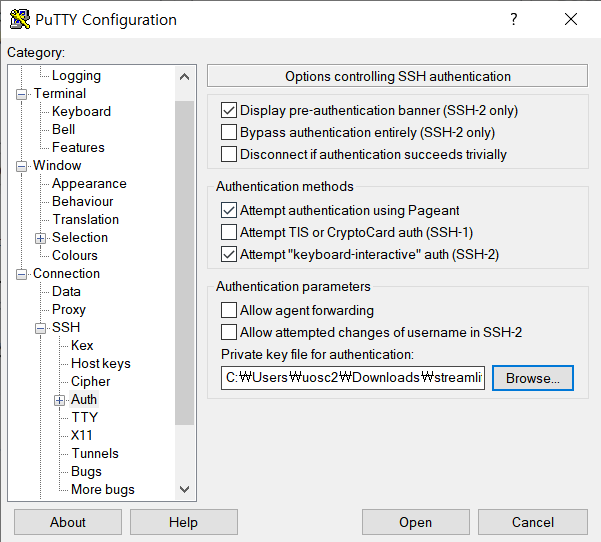Open the Window category
This screenshot has height=542, width=601.
57,165
